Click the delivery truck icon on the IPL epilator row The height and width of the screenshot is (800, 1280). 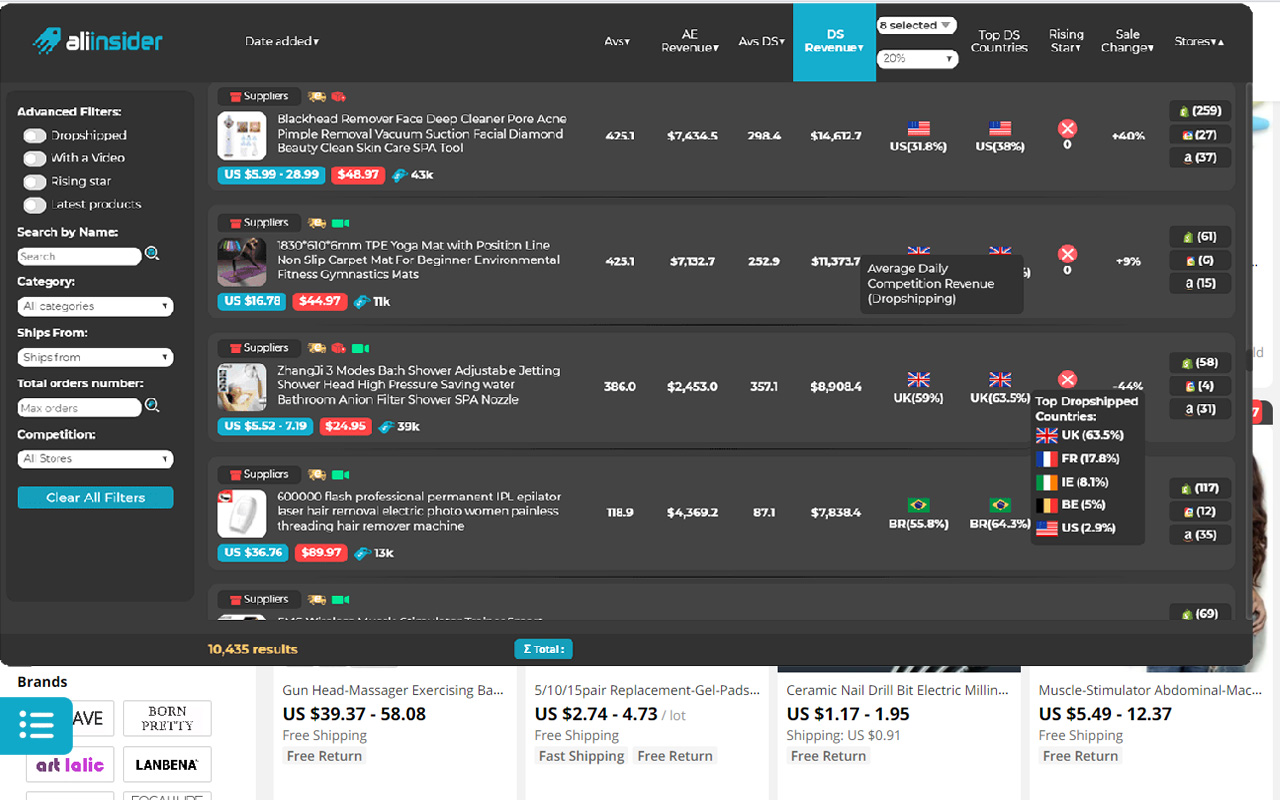tap(316, 474)
